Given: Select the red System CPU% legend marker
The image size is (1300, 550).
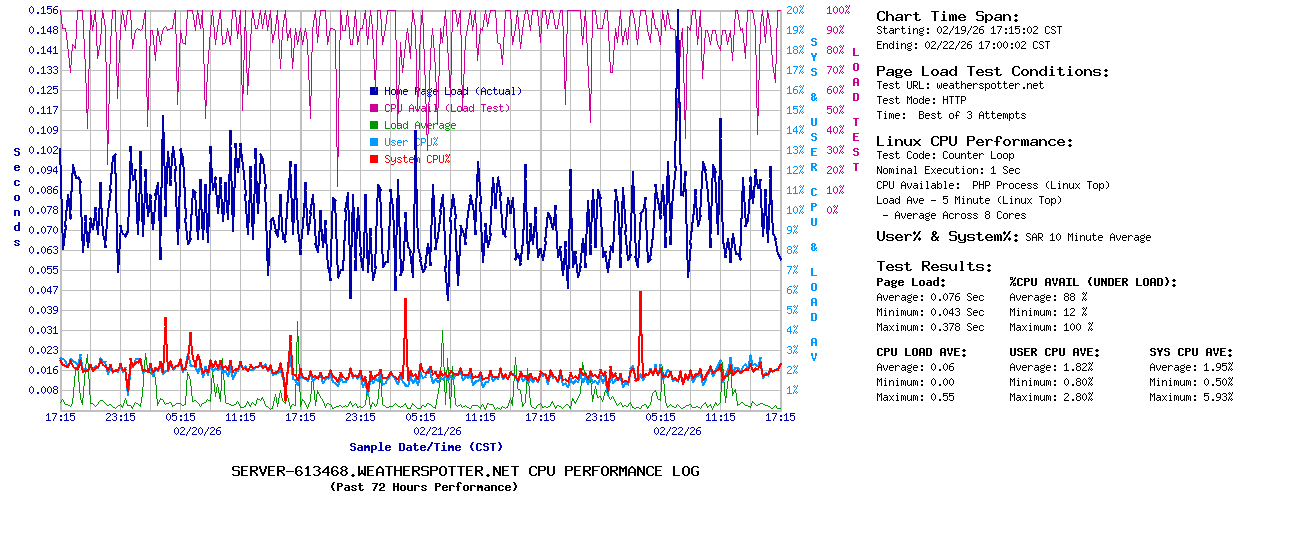Looking at the screenshot, I should click(x=374, y=159).
